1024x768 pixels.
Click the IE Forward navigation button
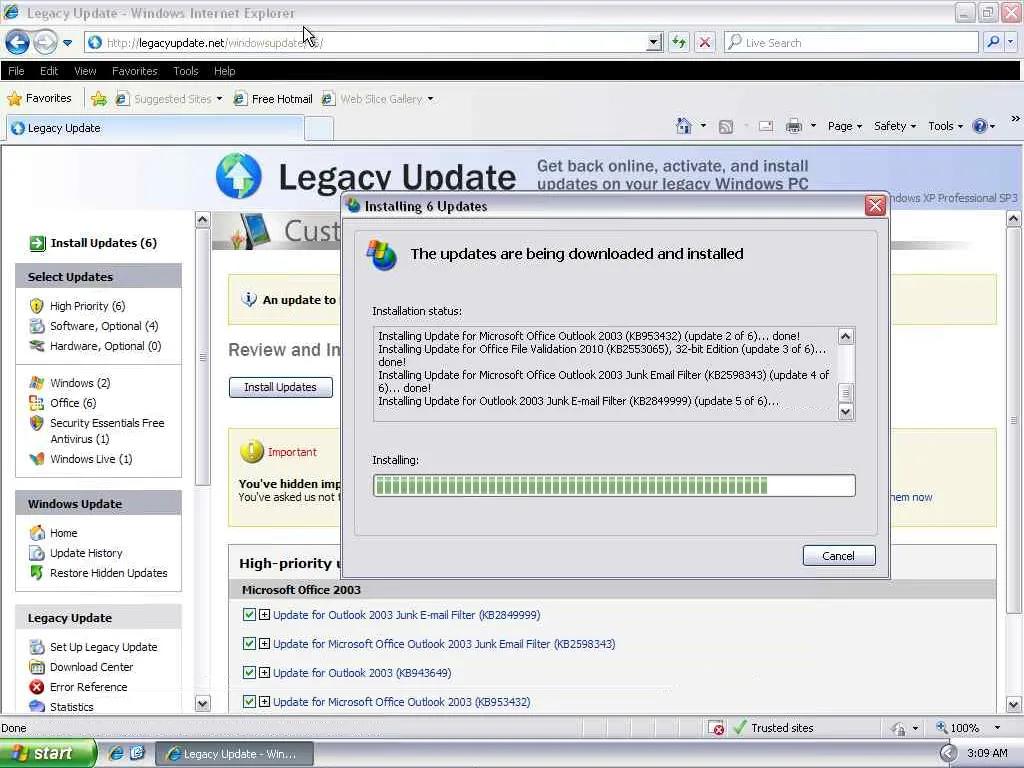(45, 42)
